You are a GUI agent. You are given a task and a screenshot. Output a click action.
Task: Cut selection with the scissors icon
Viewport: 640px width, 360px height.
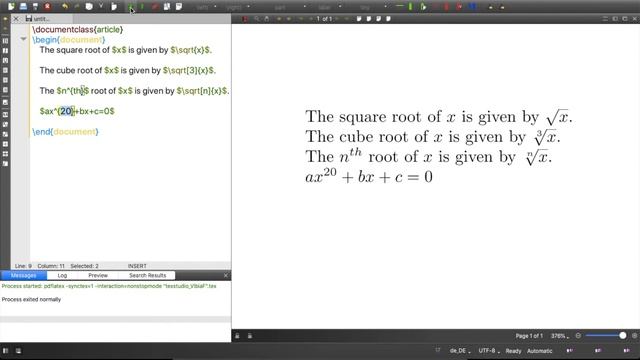(101, 7)
